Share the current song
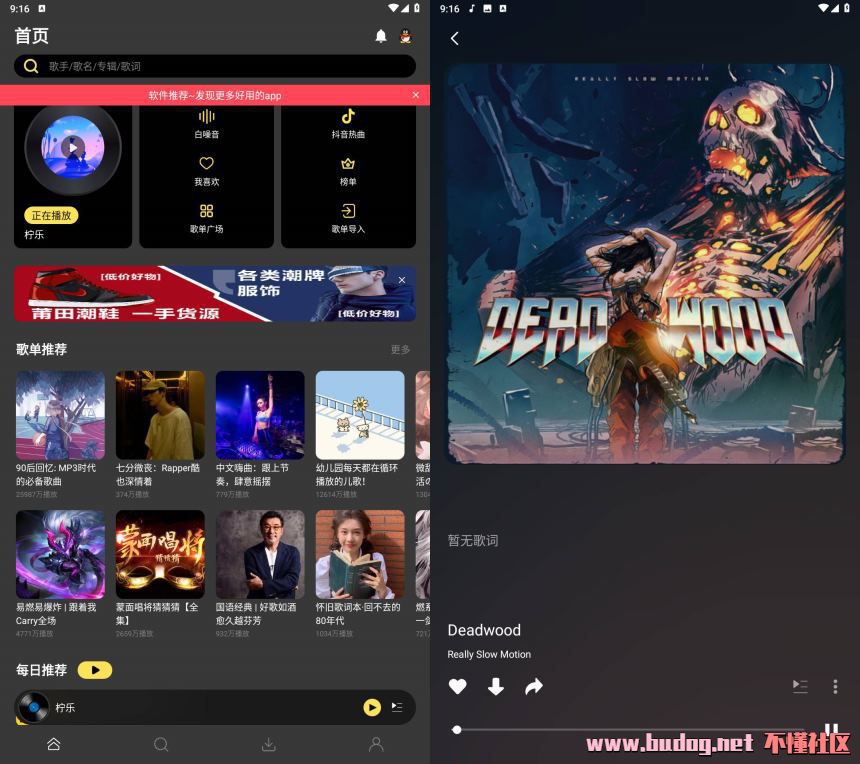 pos(534,687)
